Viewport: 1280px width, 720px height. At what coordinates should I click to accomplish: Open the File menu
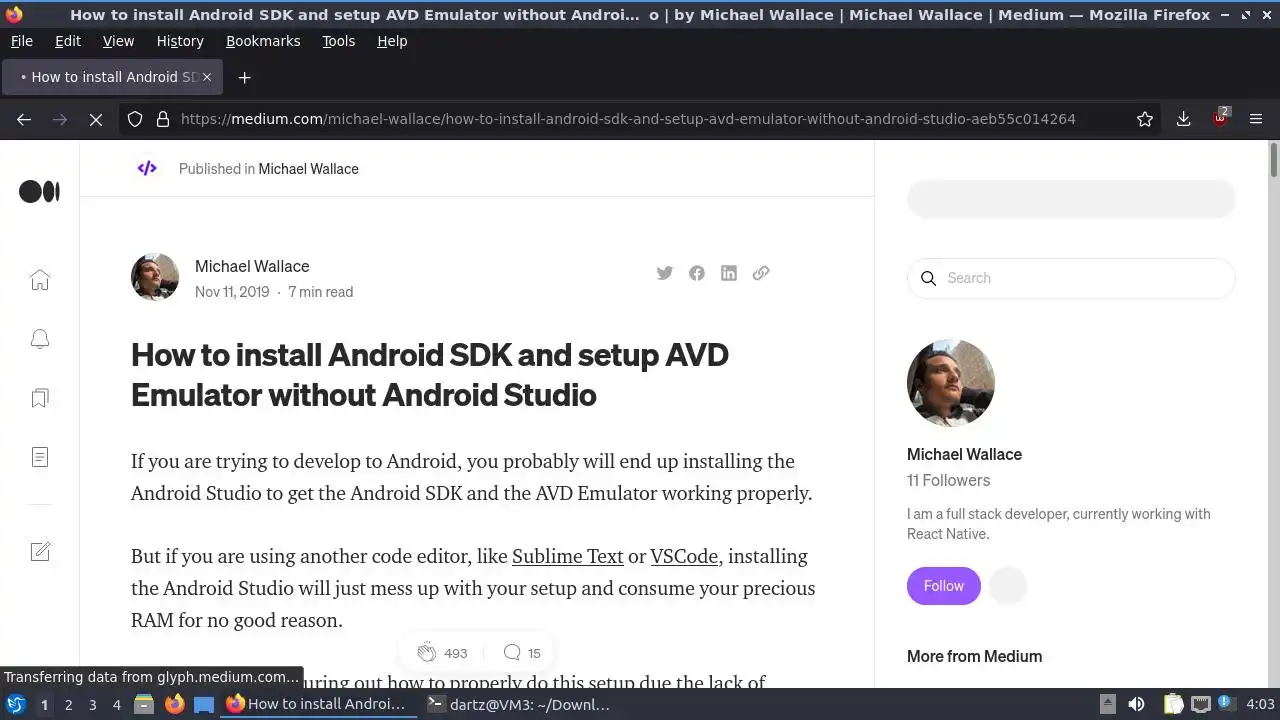coord(22,41)
